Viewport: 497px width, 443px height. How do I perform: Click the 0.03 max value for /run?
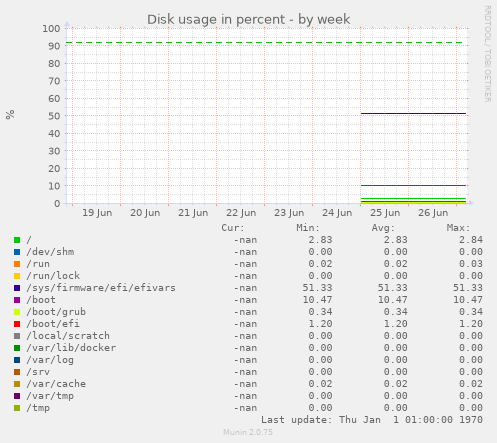471,264
